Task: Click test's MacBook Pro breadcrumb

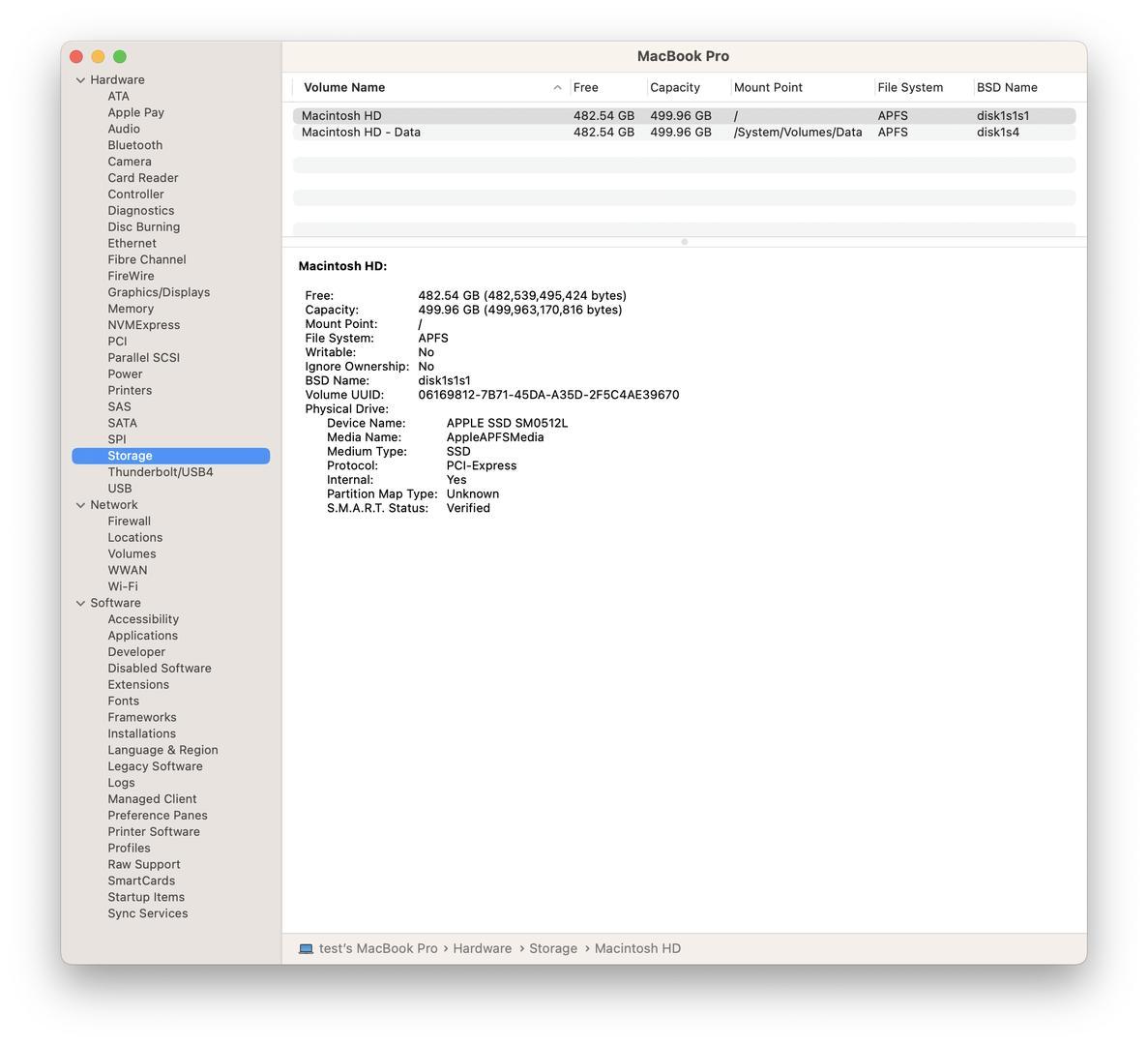Action: [x=378, y=948]
